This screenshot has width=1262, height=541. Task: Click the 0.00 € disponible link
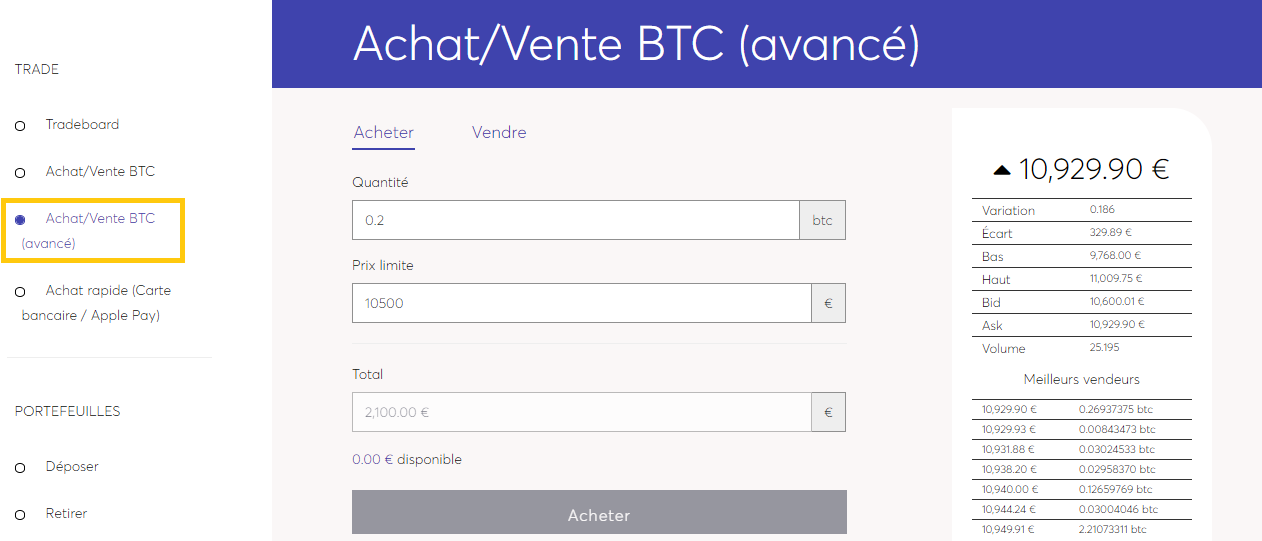pyautogui.click(x=407, y=460)
